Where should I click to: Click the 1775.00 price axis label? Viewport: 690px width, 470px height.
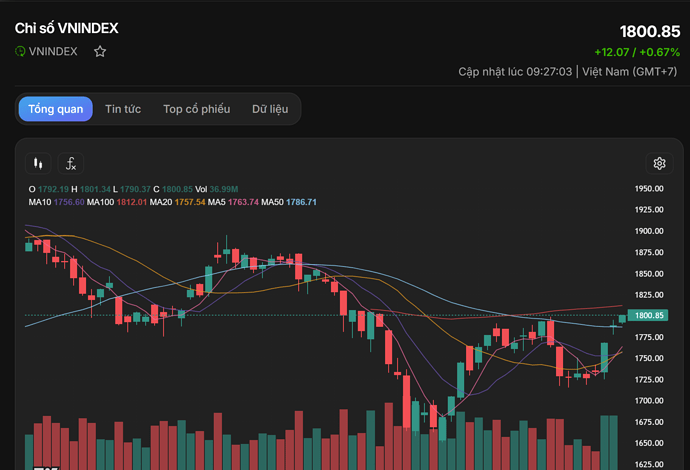tap(649, 337)
